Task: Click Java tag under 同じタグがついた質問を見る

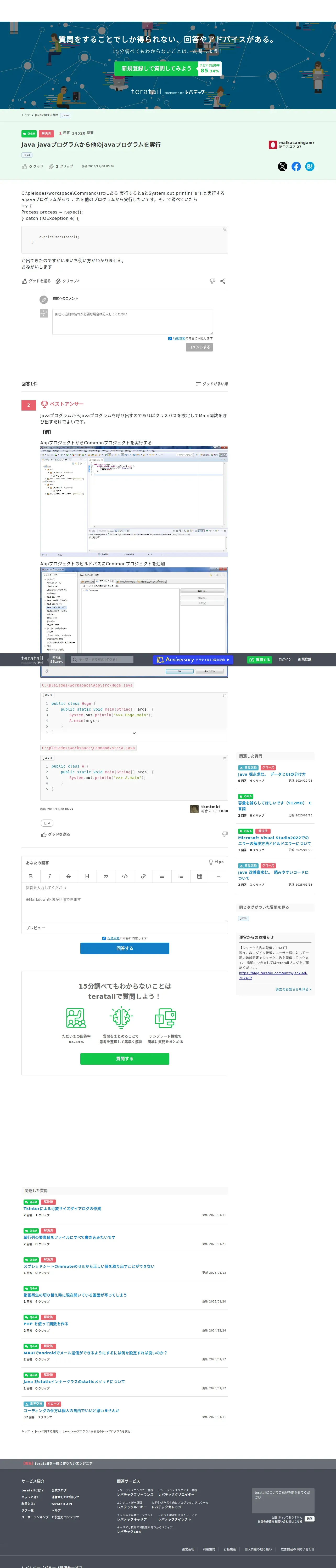Action: click(243, 918)
